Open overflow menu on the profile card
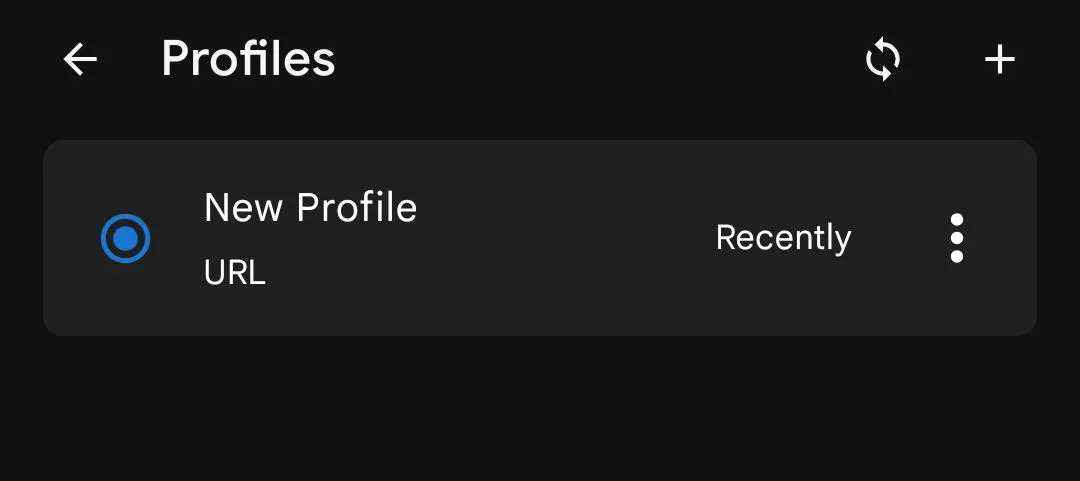This screenshot has width=1080, height=481. [957, 238]
